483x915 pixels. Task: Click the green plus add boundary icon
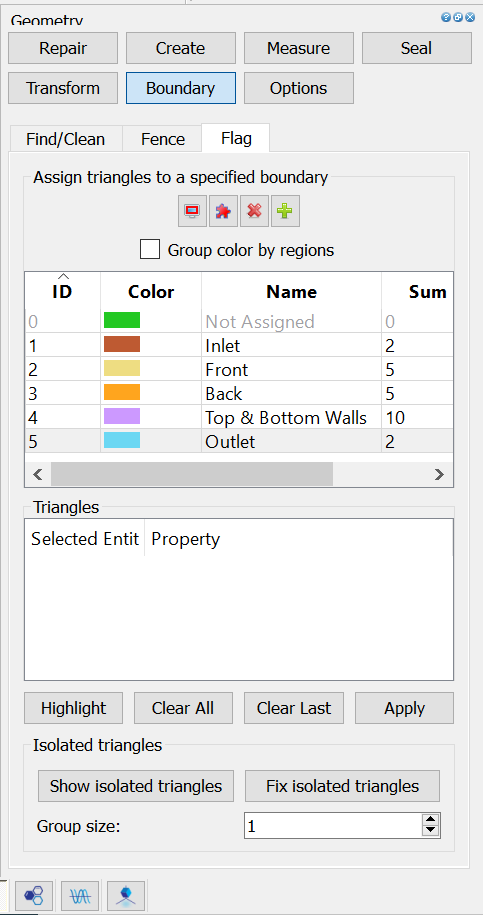285,211
